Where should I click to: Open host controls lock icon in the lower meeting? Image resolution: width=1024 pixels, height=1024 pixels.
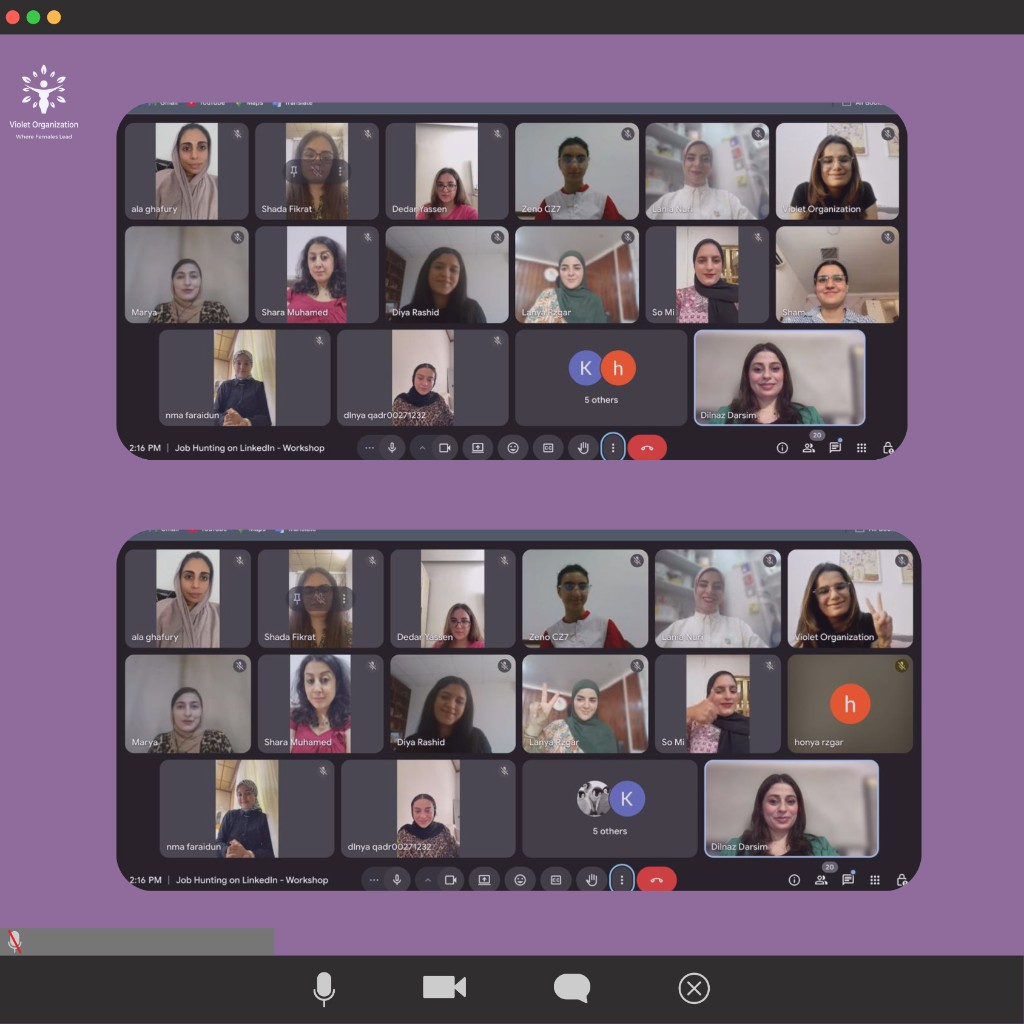coord(901,880)
